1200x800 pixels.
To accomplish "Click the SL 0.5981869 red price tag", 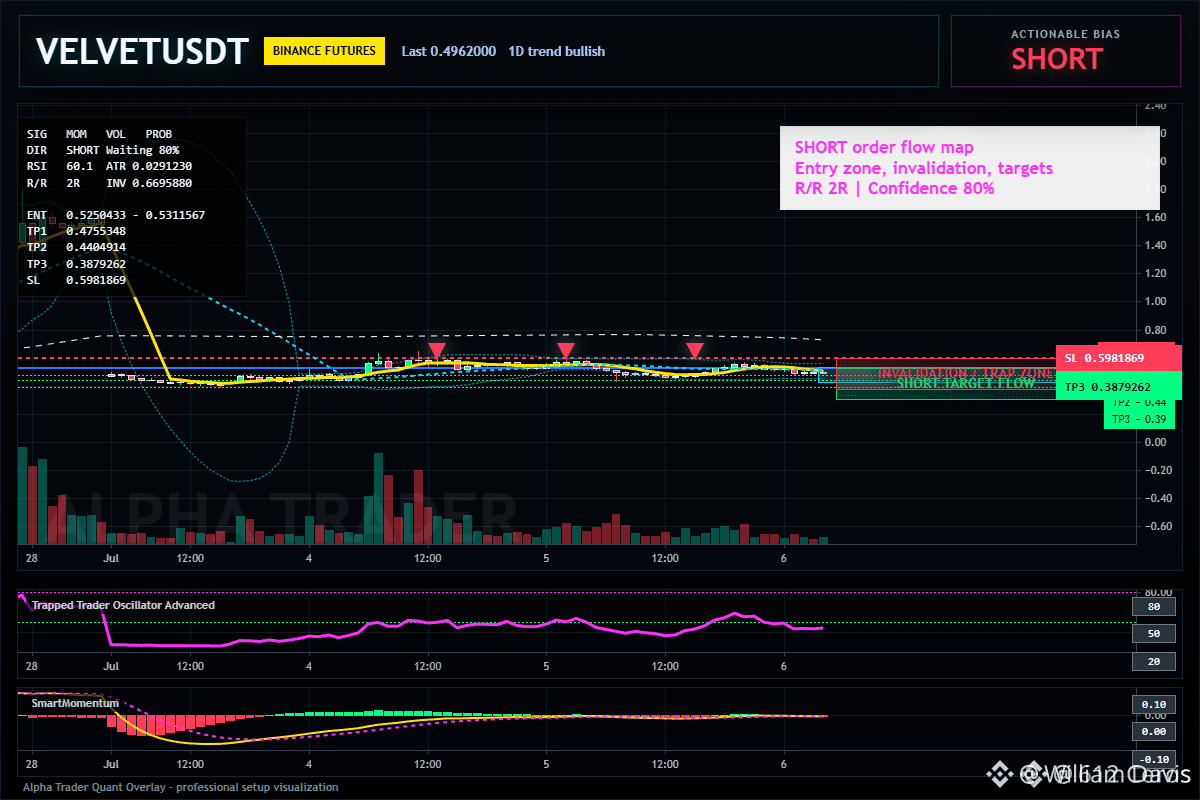I will pos(1119,357).
